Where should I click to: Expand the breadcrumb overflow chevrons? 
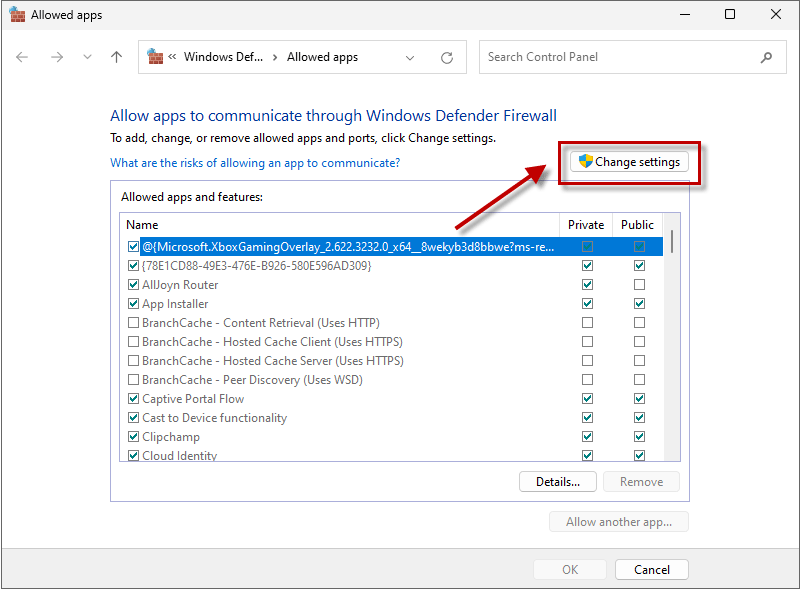coord(172,57)
